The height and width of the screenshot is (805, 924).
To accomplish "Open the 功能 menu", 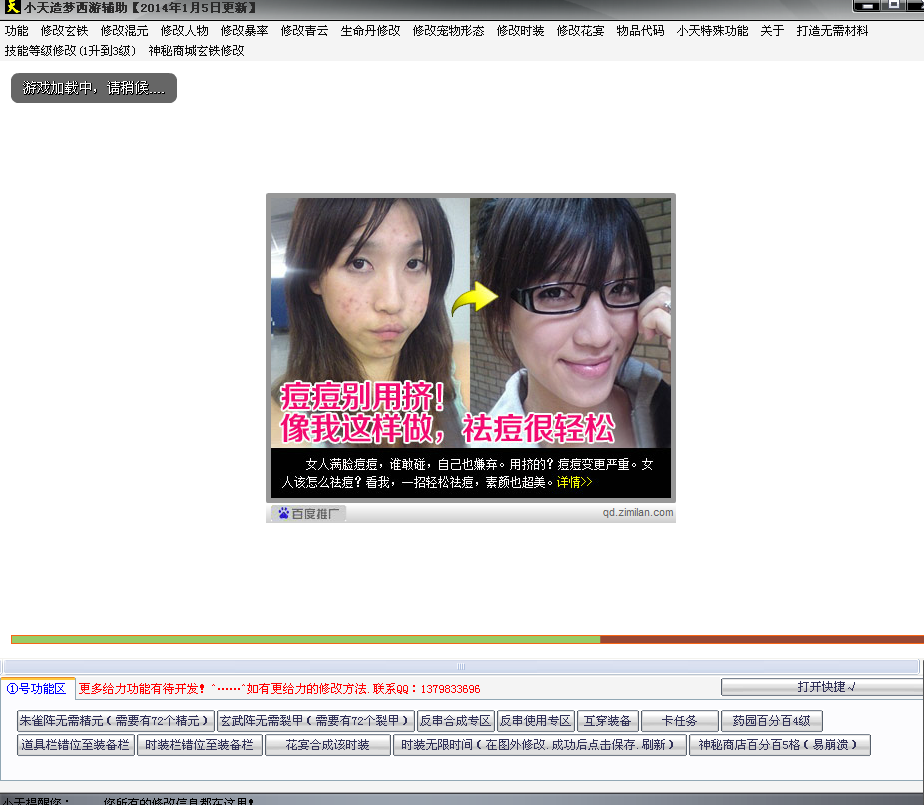I will [16, 31].
